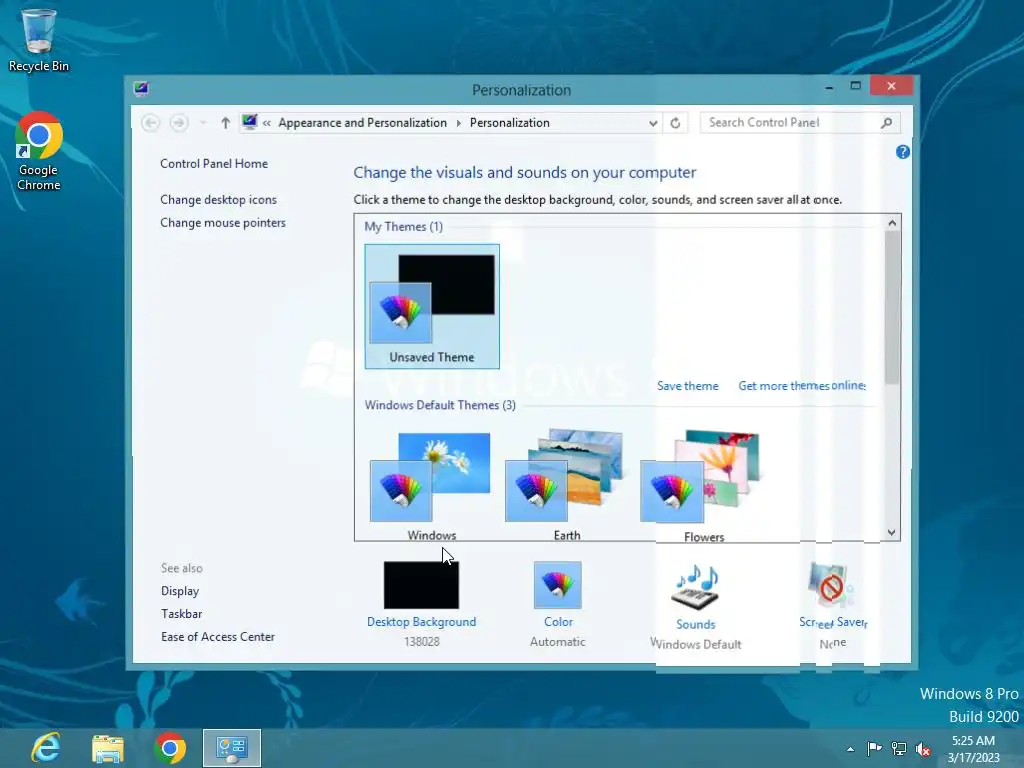Image resolution: width=1024 pixels, height=768 pixels.
Task: Expand the breadcrumb double-chevron
Action: [x=266, y=123]
